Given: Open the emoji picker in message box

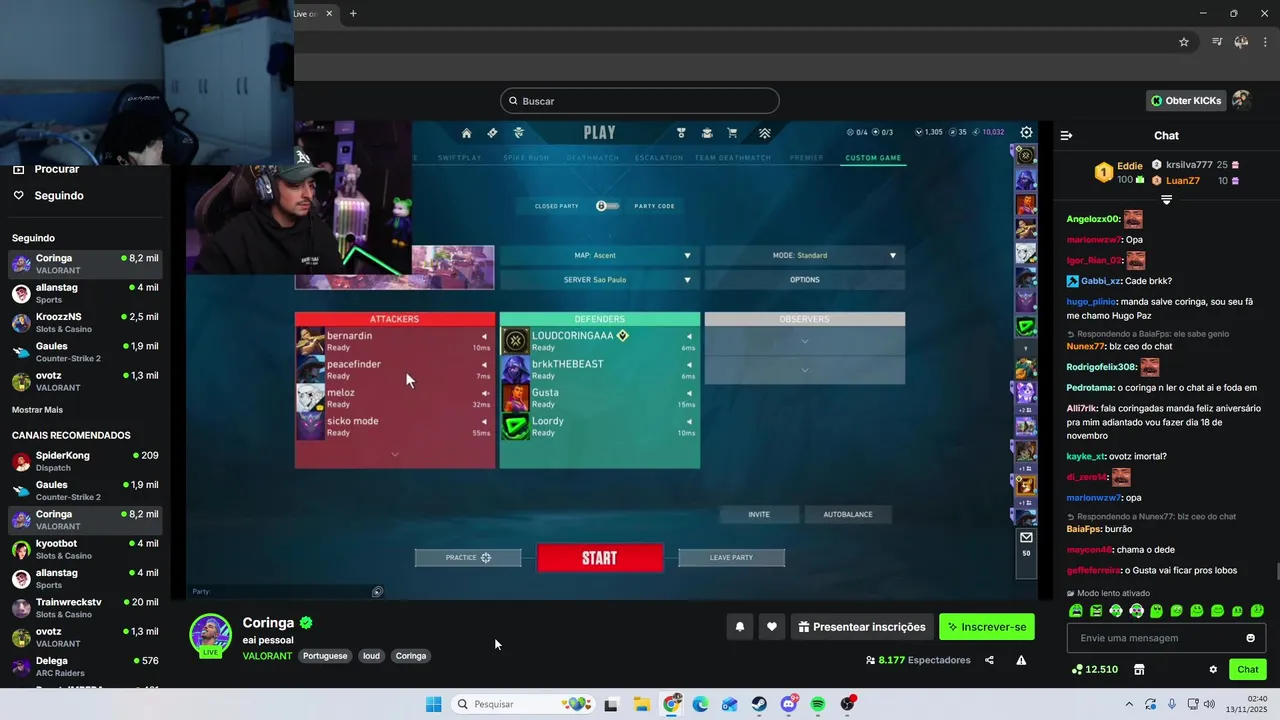Looking at the screenshot, I should (x=1250, y=638).
